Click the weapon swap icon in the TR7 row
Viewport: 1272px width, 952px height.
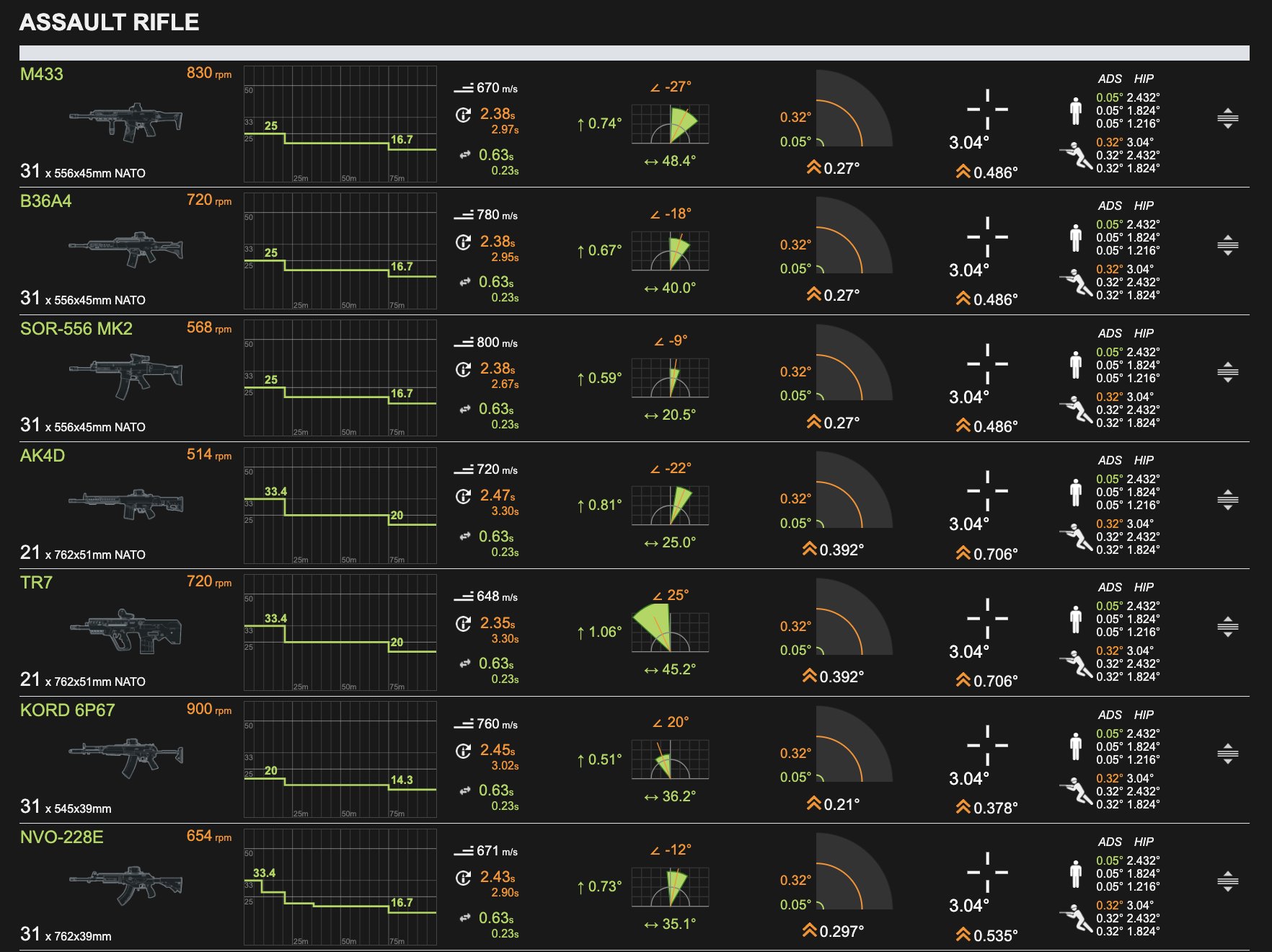point(464,664)
